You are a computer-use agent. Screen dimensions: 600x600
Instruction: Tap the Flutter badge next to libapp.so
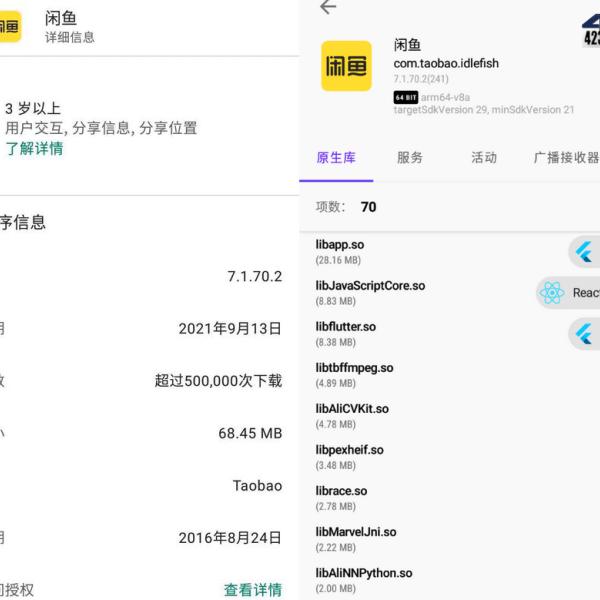coord(584,252)
